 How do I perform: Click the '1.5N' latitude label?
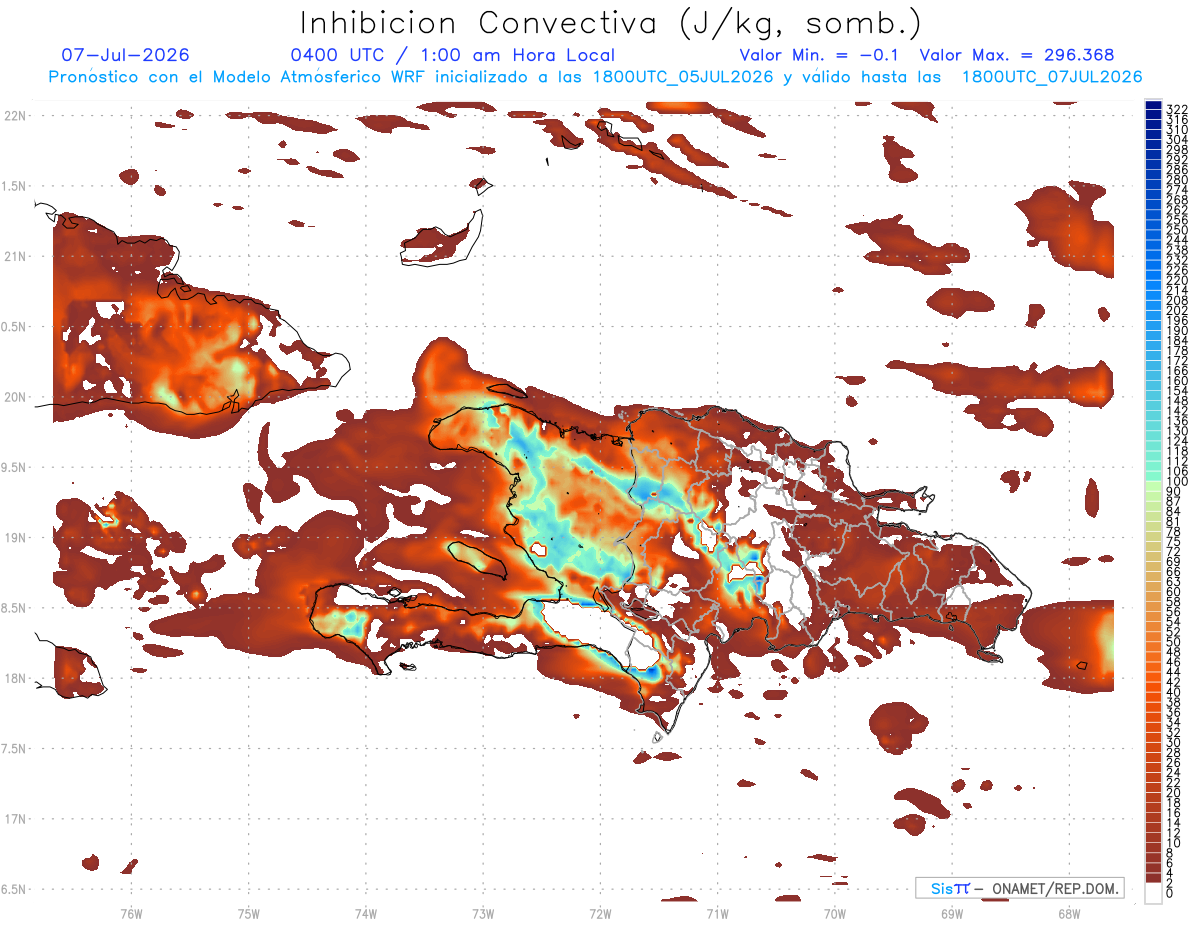[x=12, y=186]
